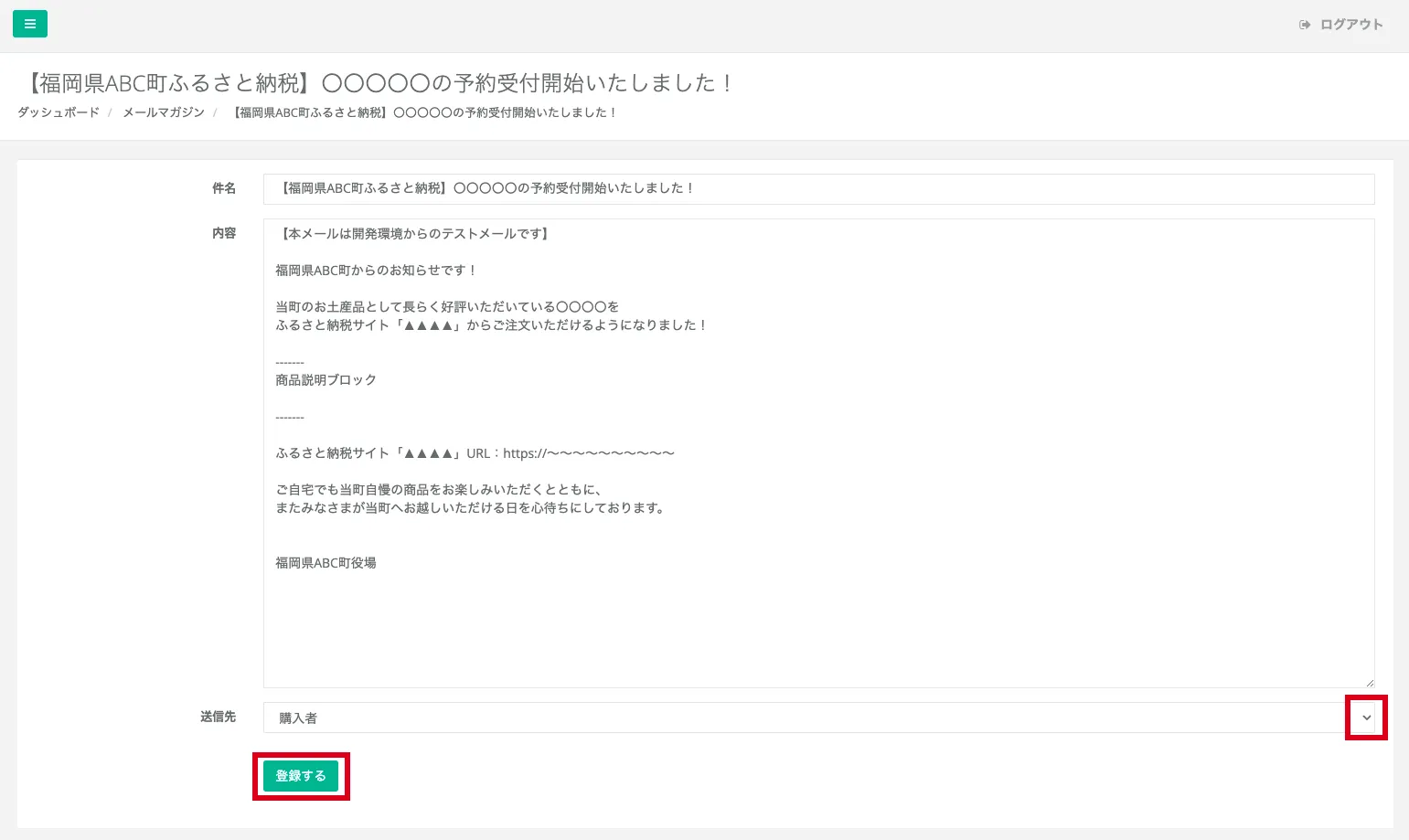Screen dimensions: 1409x840
Task: Click the large page title heading
Action: coord(377,83)
